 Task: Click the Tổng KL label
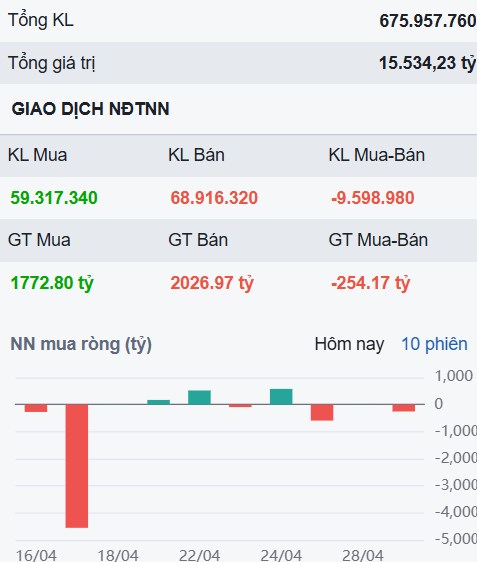coord(40,20)
